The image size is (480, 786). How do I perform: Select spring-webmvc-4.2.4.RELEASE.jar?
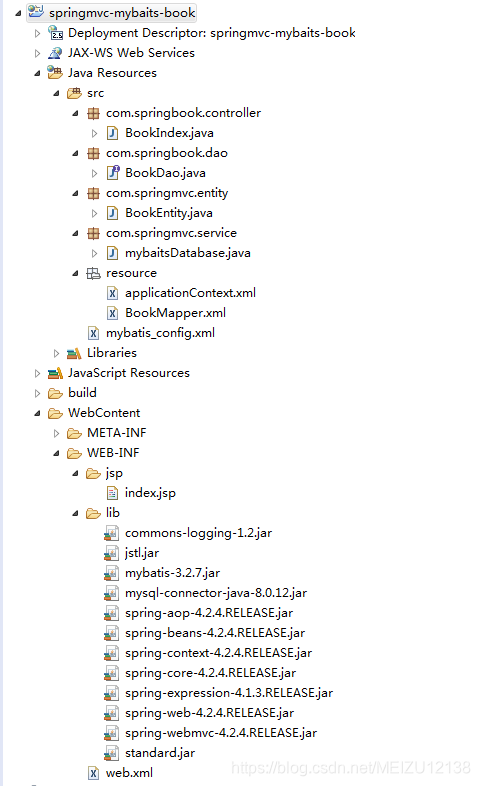pos(221,733)
